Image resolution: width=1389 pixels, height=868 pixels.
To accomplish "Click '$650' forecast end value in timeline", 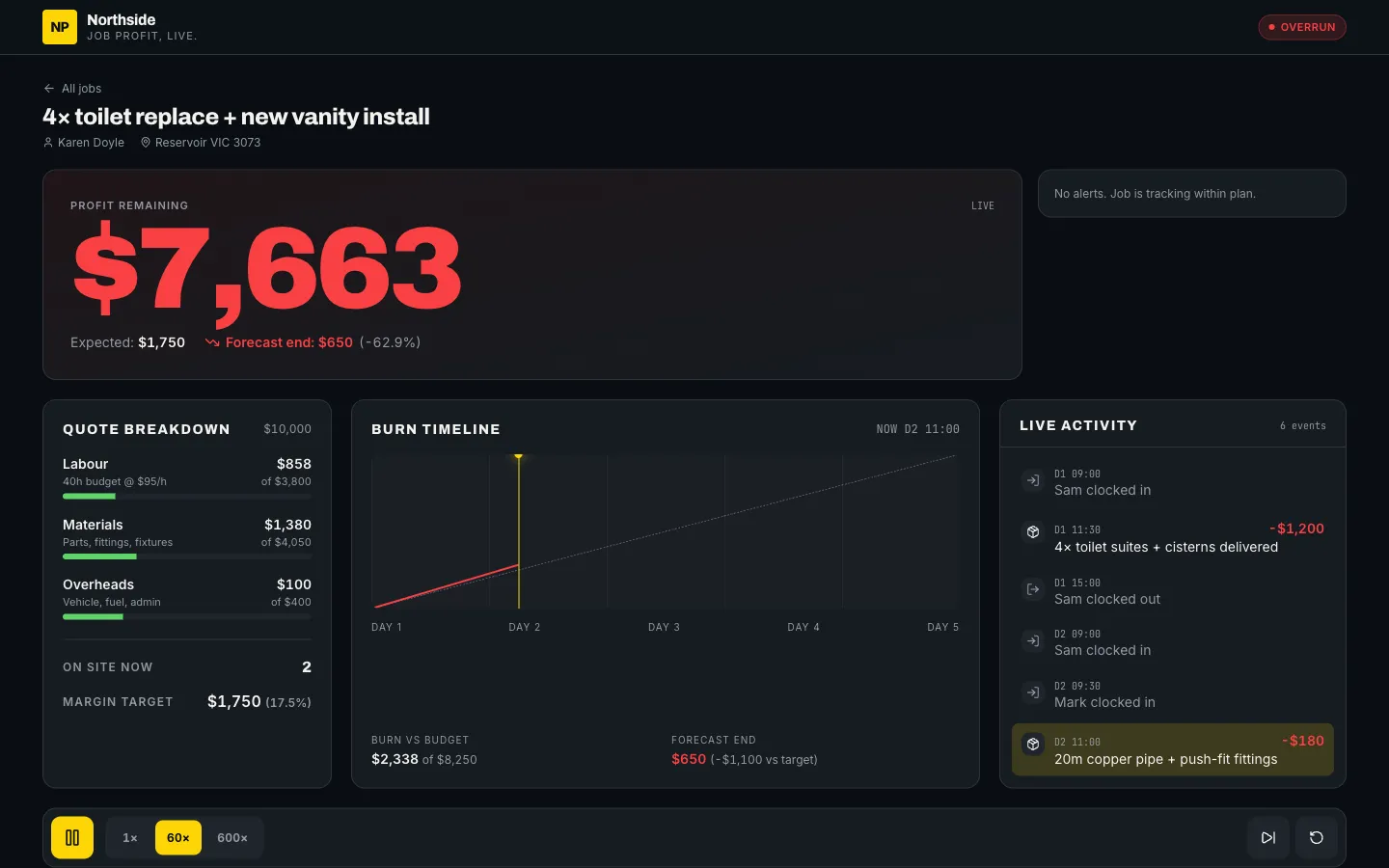I will [x=689, y=759].
